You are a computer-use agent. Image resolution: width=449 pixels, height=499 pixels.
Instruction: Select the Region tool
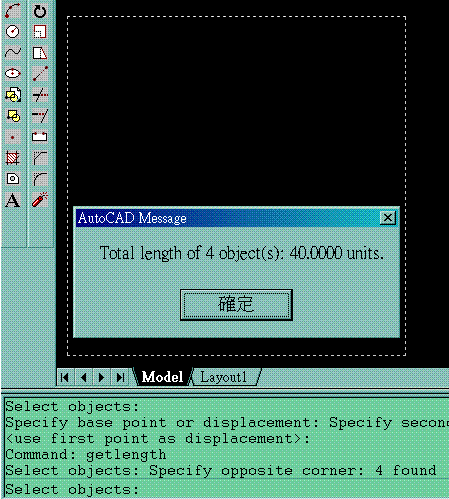coord(13,179)
